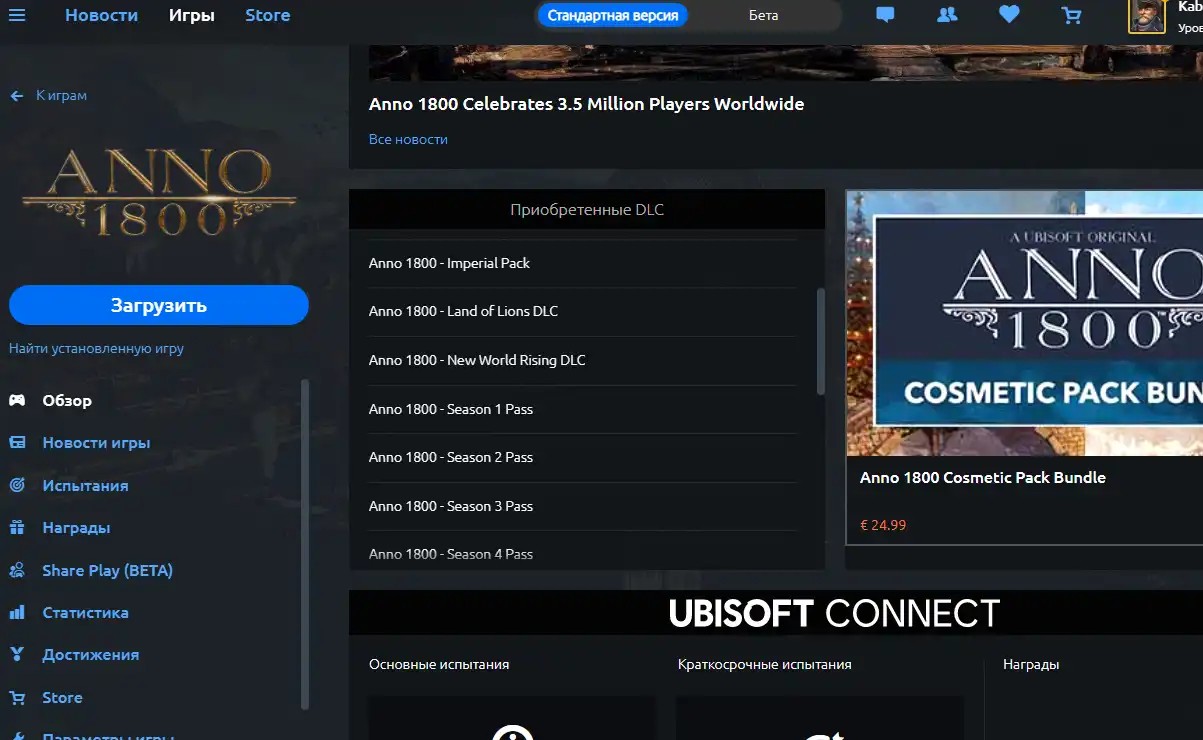Image resolution: width=1203 pixels, height=740 pixels.
Task: Select Испытания in the sidebar
Action: pos(85,485)
